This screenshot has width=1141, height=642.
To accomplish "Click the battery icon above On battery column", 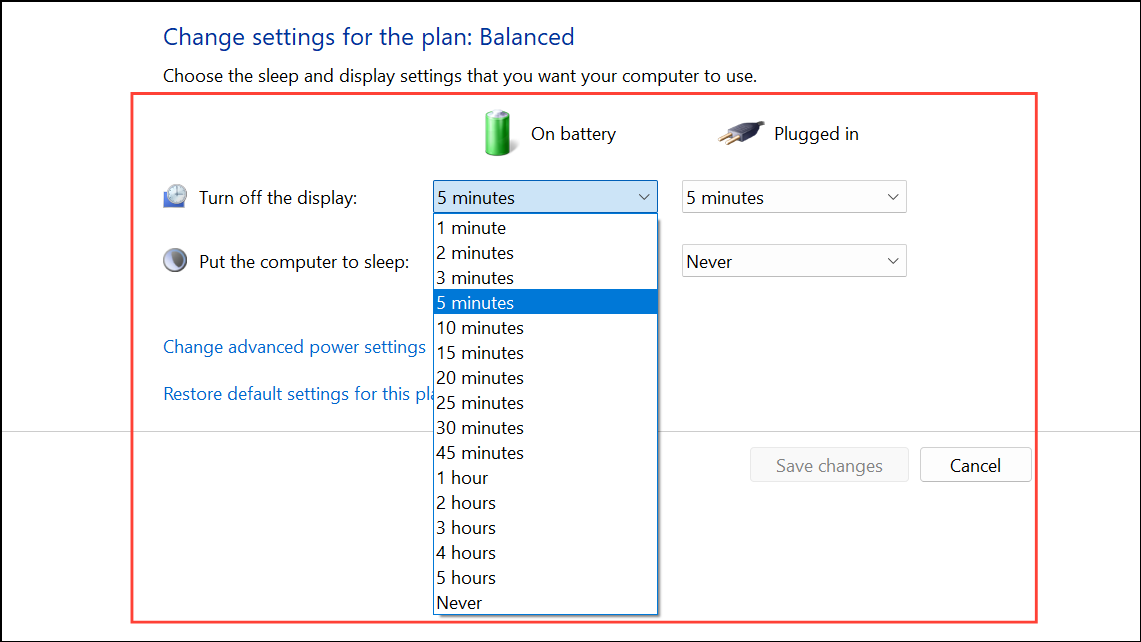I will click(x=498, y=132).
